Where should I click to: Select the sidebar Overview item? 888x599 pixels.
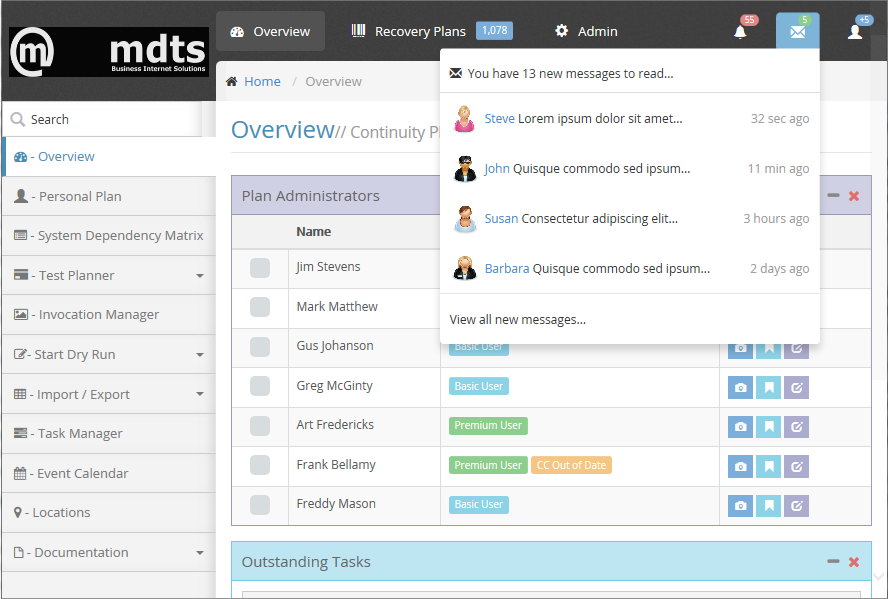pyautogui.click(x=109, y=157)
